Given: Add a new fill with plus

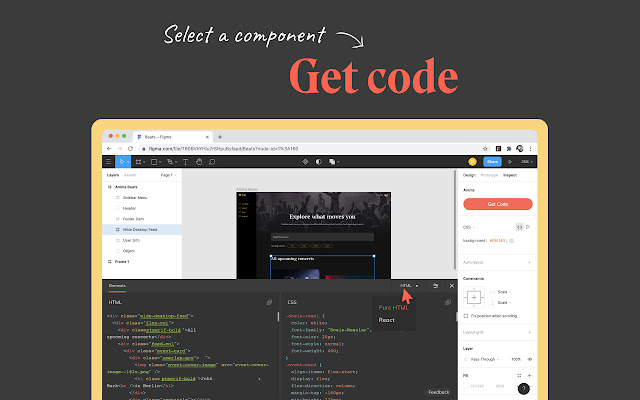Looking at the screenshot, I should tap(529, 376).
